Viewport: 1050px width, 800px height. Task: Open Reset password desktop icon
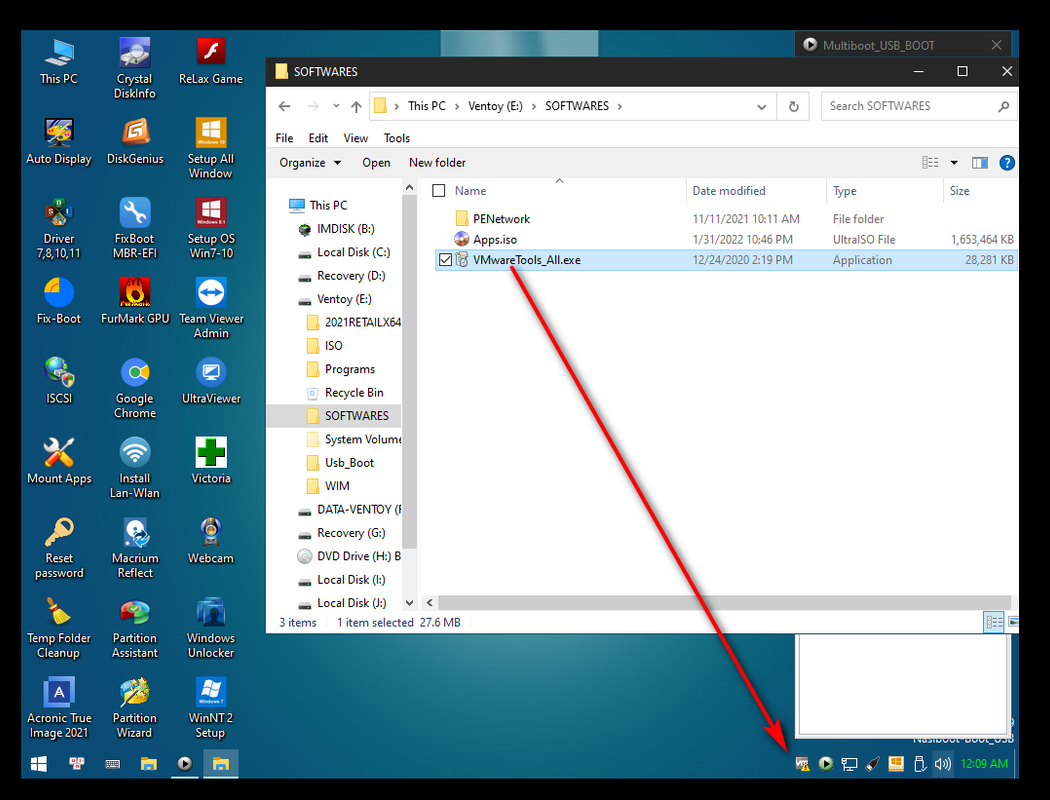[x=59, y=548]
